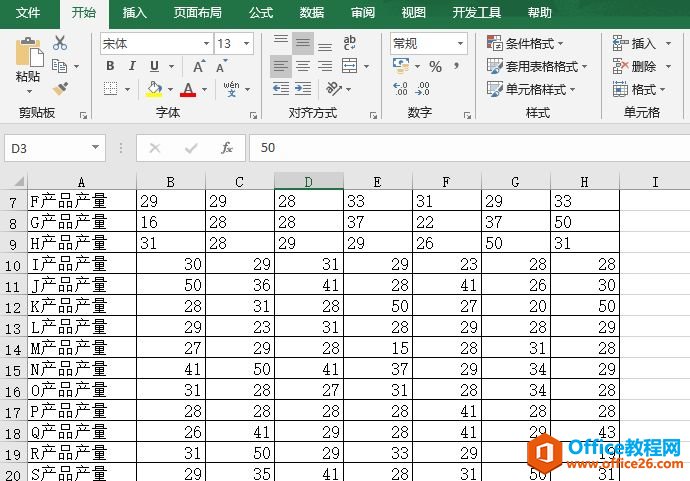
Task: Select row 10 header
Action: tap(13, 265)
